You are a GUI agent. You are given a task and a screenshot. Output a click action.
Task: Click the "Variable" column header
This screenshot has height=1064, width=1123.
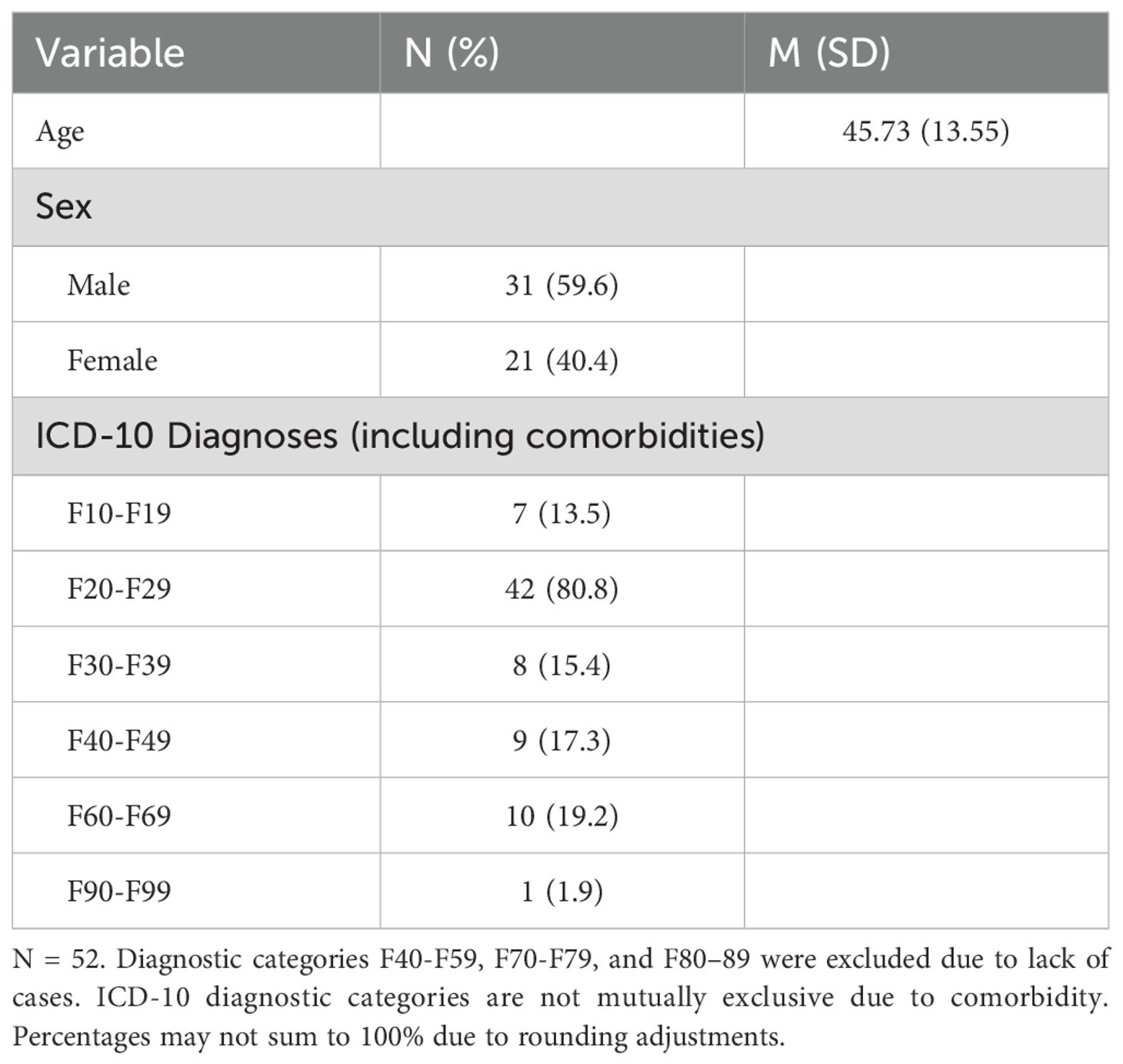coord(110,53)
